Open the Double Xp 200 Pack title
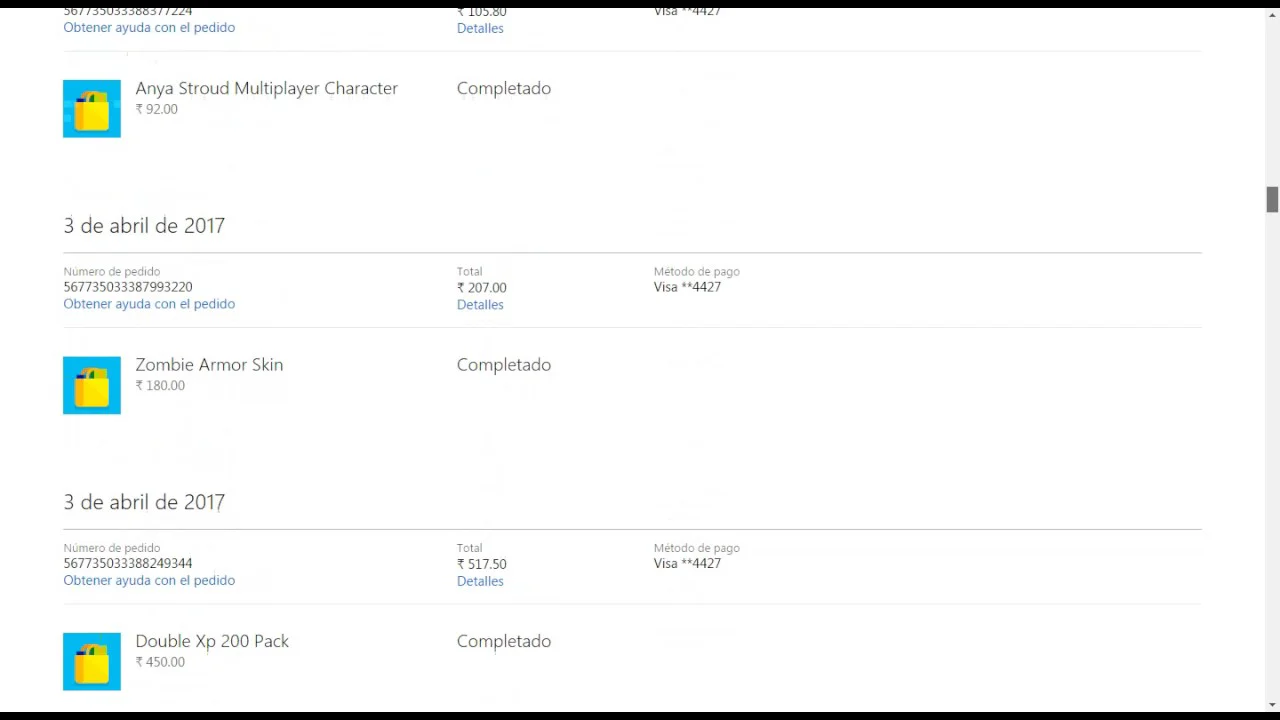Viewport: 1280px width, 720px height. 212,641
